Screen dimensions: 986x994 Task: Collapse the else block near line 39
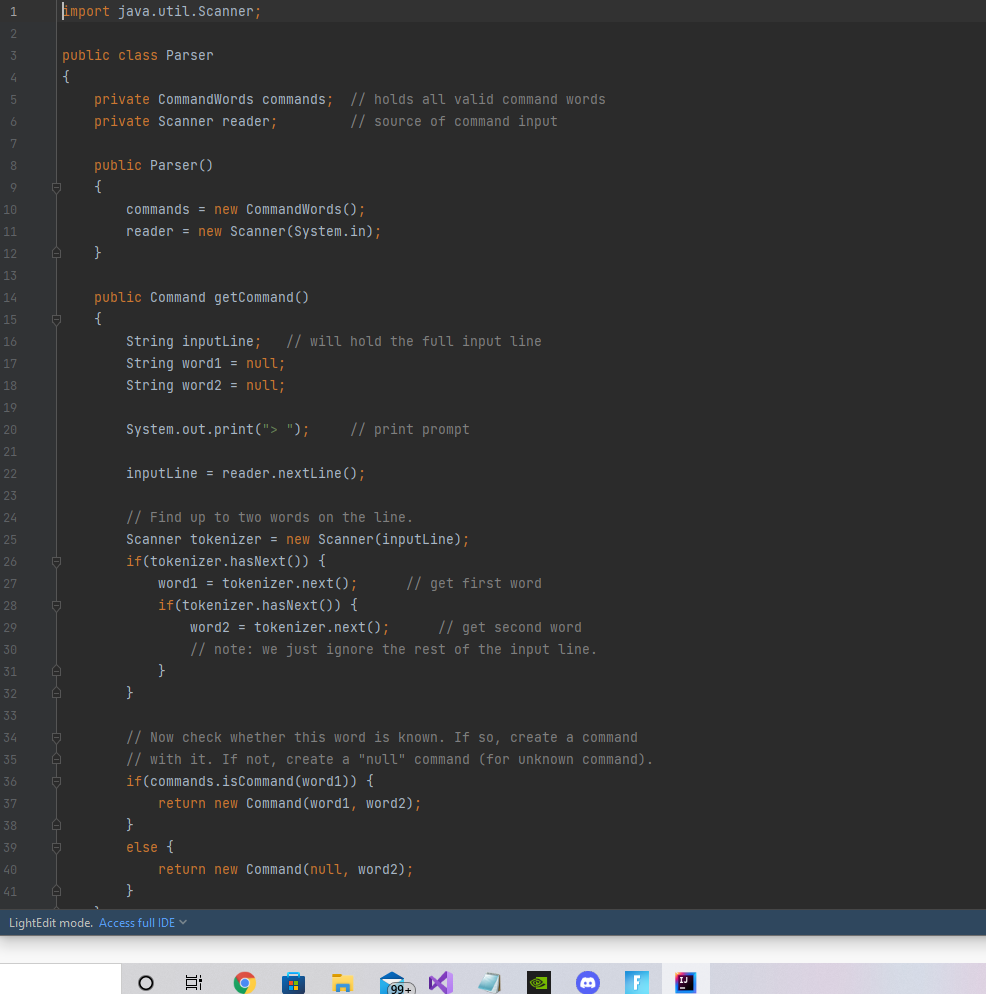(56, 847)
